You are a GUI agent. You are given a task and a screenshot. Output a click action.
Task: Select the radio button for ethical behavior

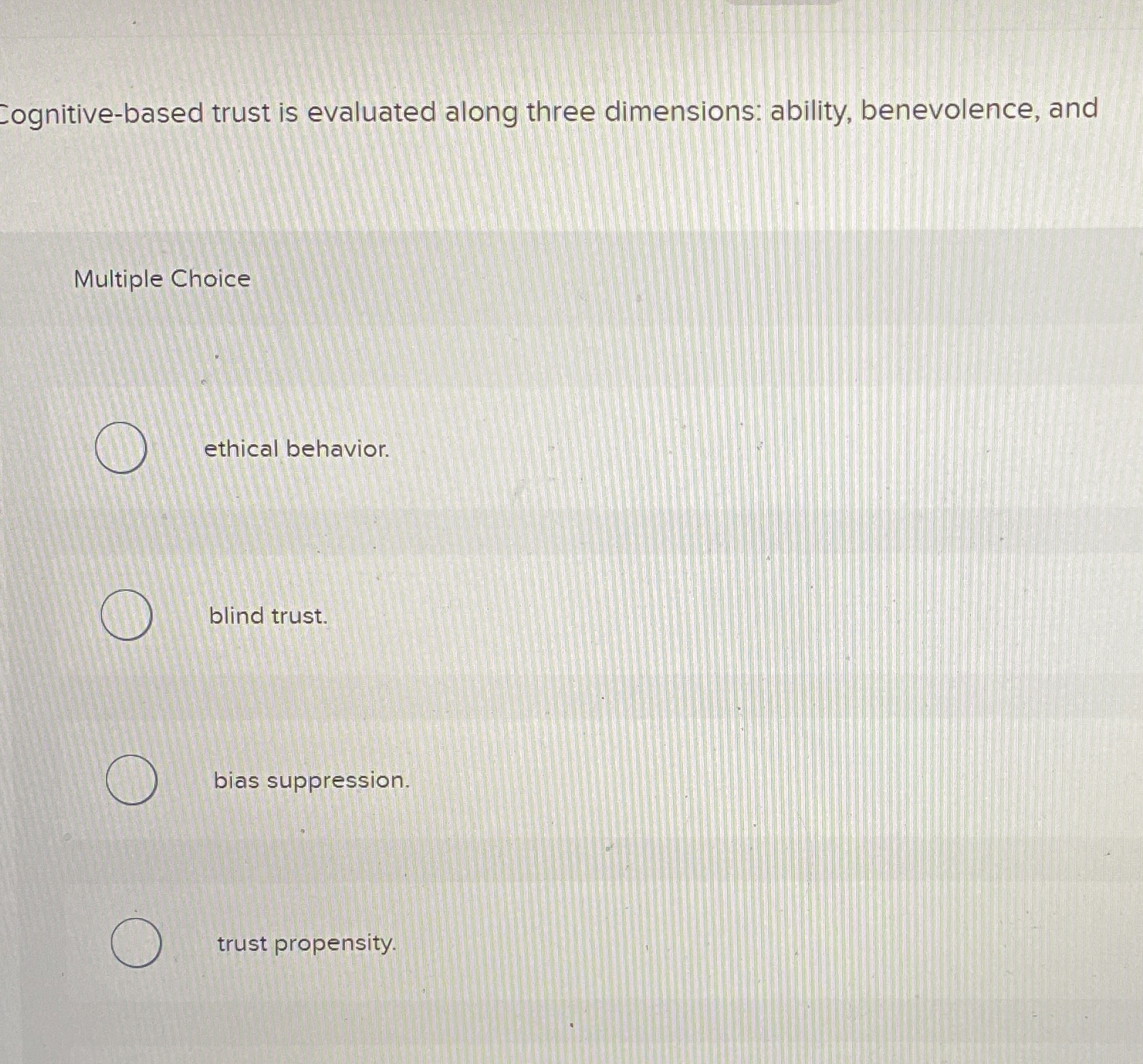[121, 447]
